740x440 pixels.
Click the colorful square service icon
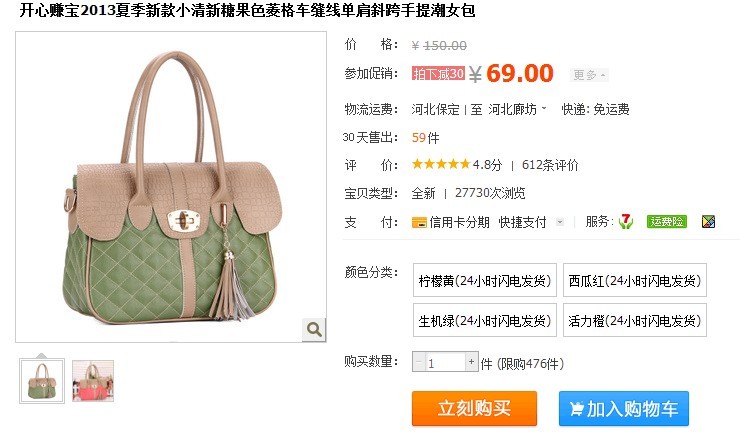pyautogui.click(x=708, y=221)
